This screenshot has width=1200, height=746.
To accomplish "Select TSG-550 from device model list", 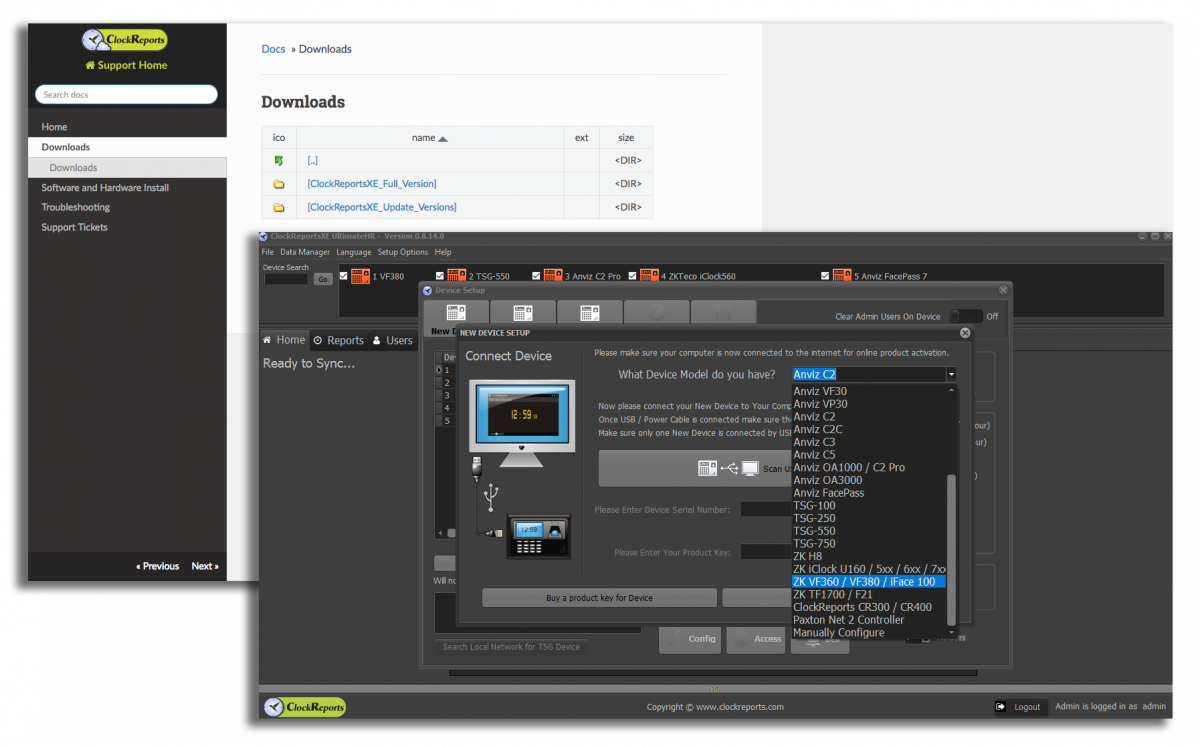I will (814, 531).
